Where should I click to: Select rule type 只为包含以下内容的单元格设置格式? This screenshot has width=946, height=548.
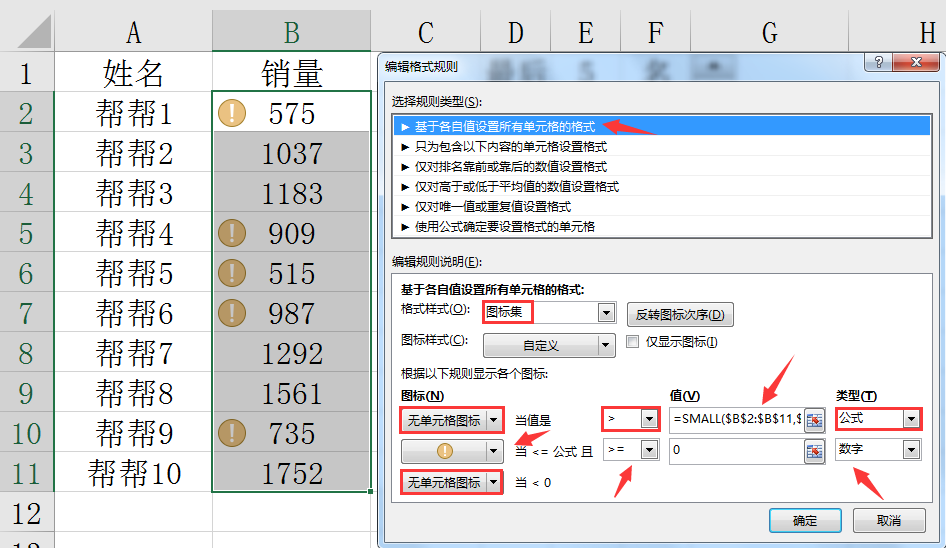pyautogui.click(x=661, y=146)
